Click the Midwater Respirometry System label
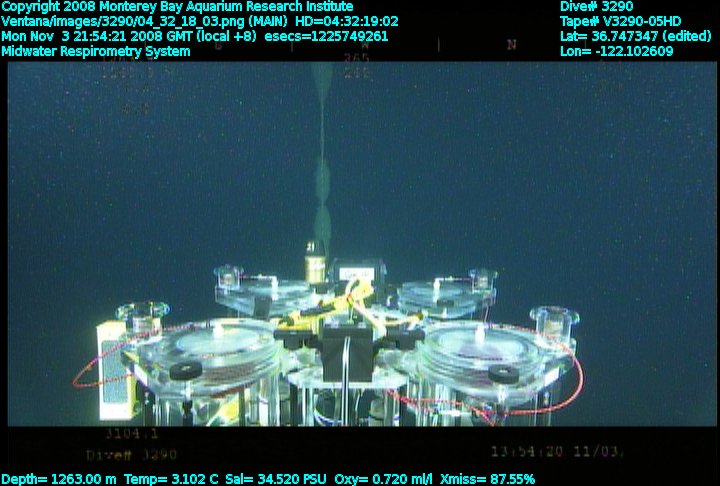This screenshot has height=486, width=720. (96, 51)
